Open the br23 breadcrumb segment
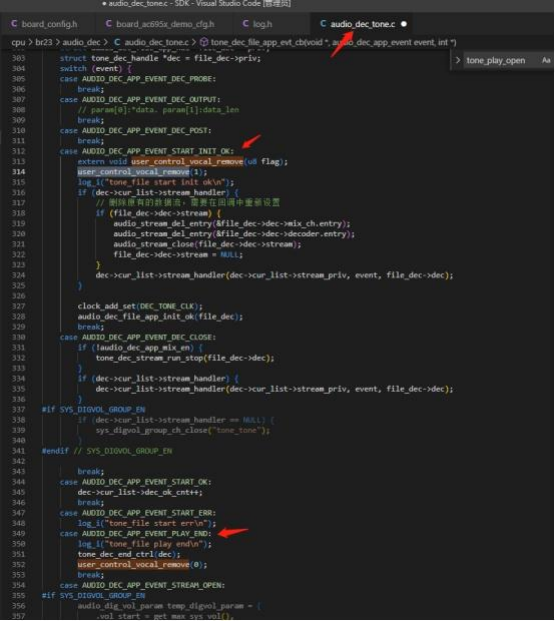The image size is (555, 621). pyautogui.click(x=44, y=42)
